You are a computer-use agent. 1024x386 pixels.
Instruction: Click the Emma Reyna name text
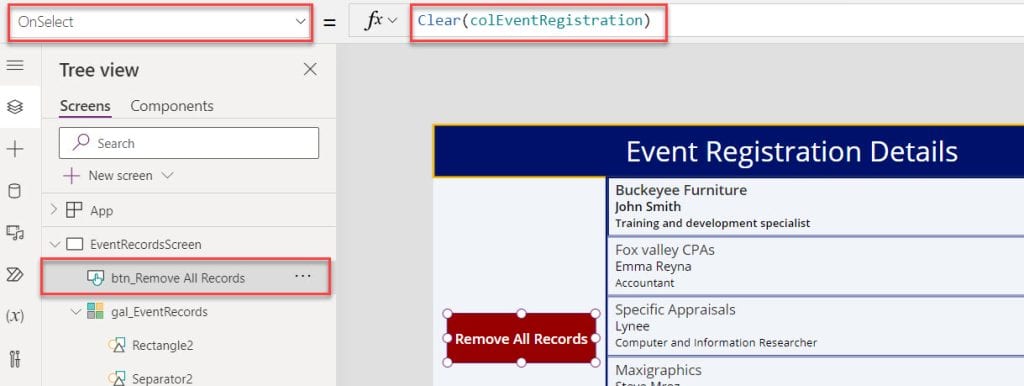653,266
